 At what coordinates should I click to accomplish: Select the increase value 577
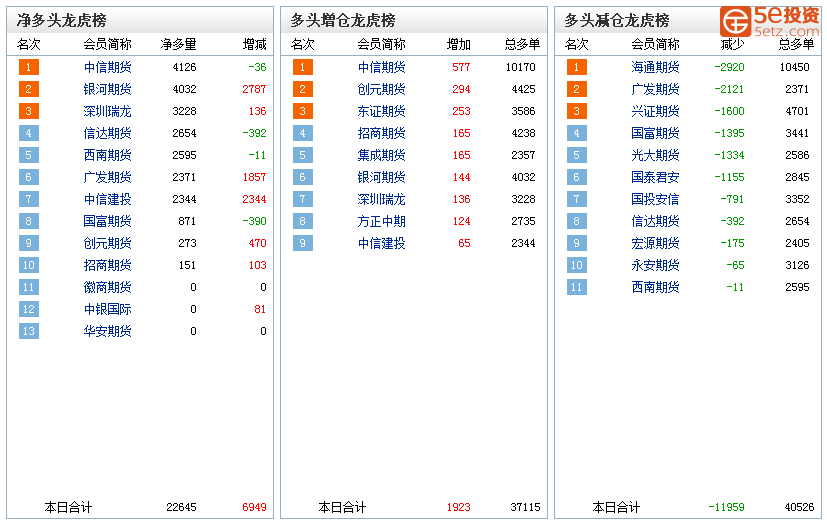tap(461, 67)
